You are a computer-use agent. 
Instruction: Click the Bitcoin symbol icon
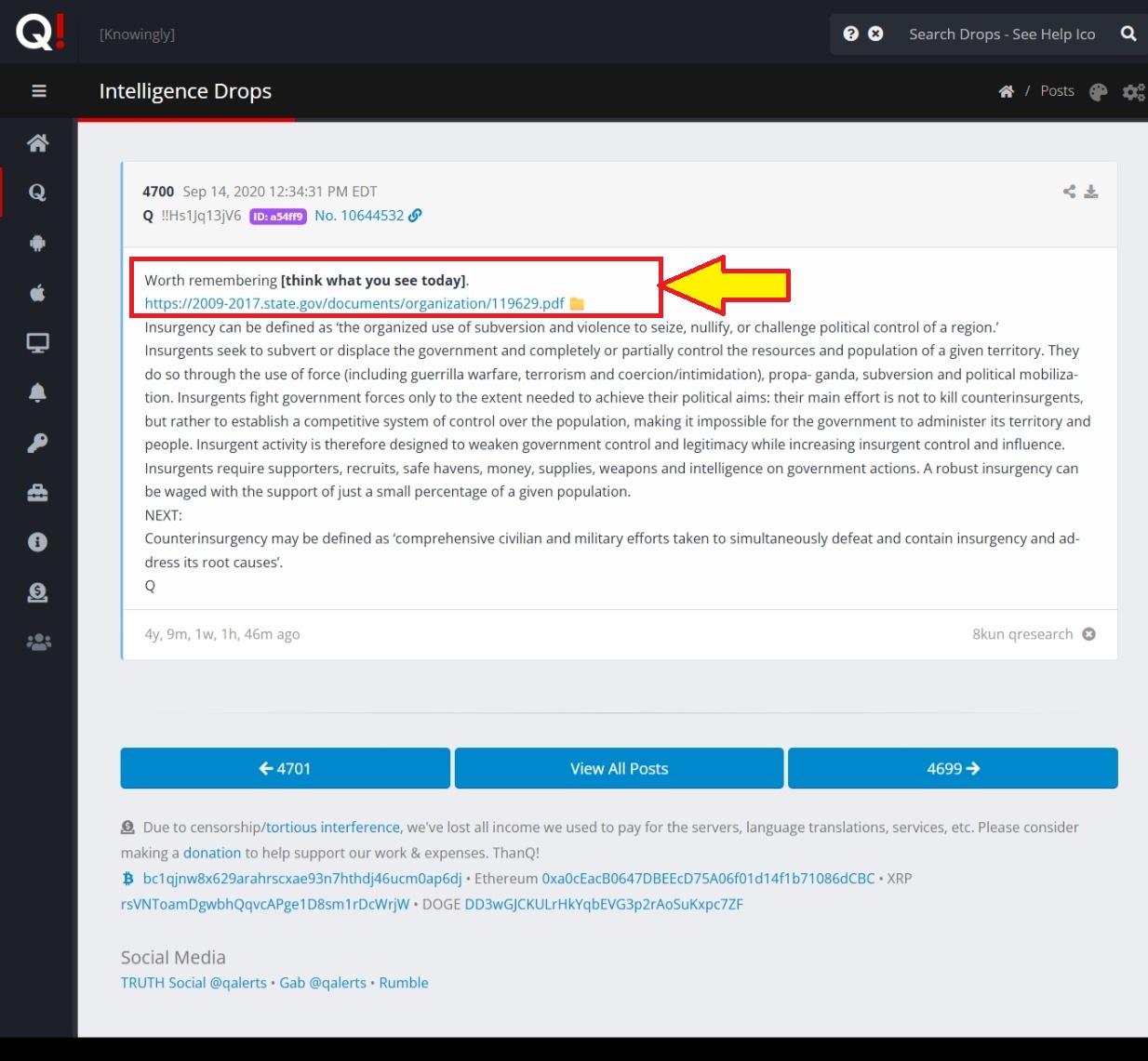click(127, 879)
